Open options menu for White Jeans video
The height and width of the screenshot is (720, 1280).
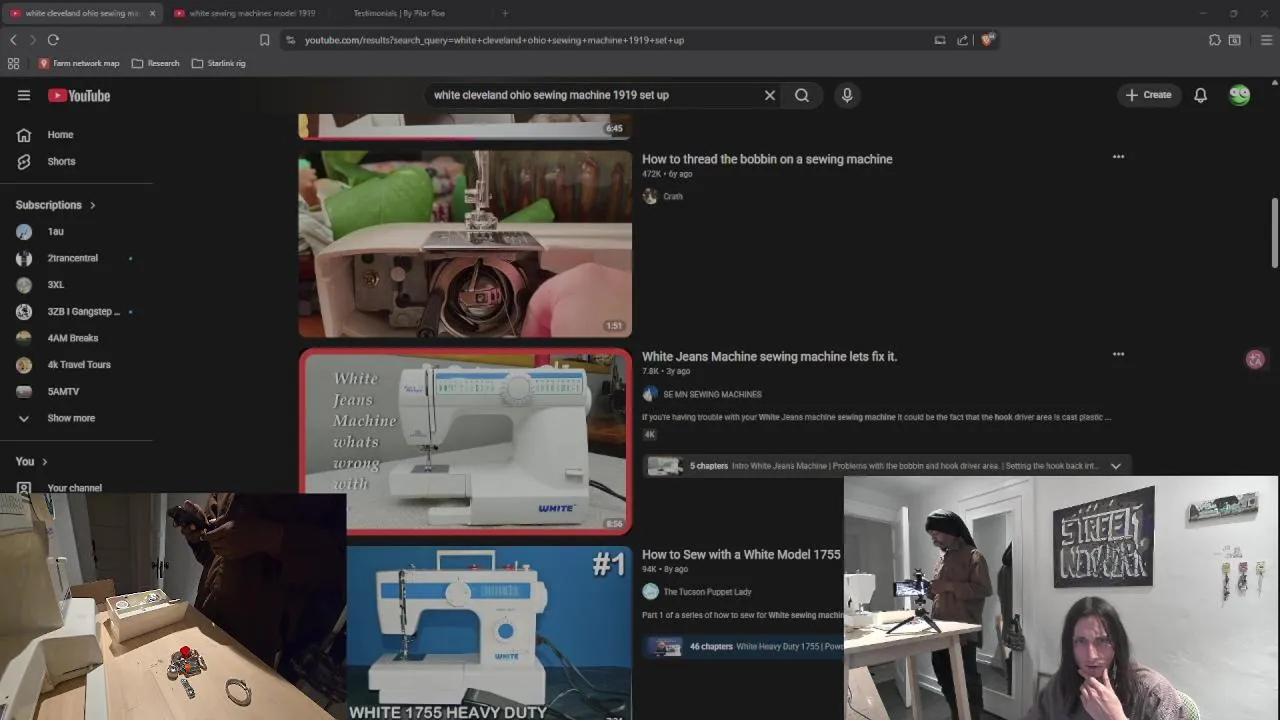pyautogui.click(x=1118, y=354)
